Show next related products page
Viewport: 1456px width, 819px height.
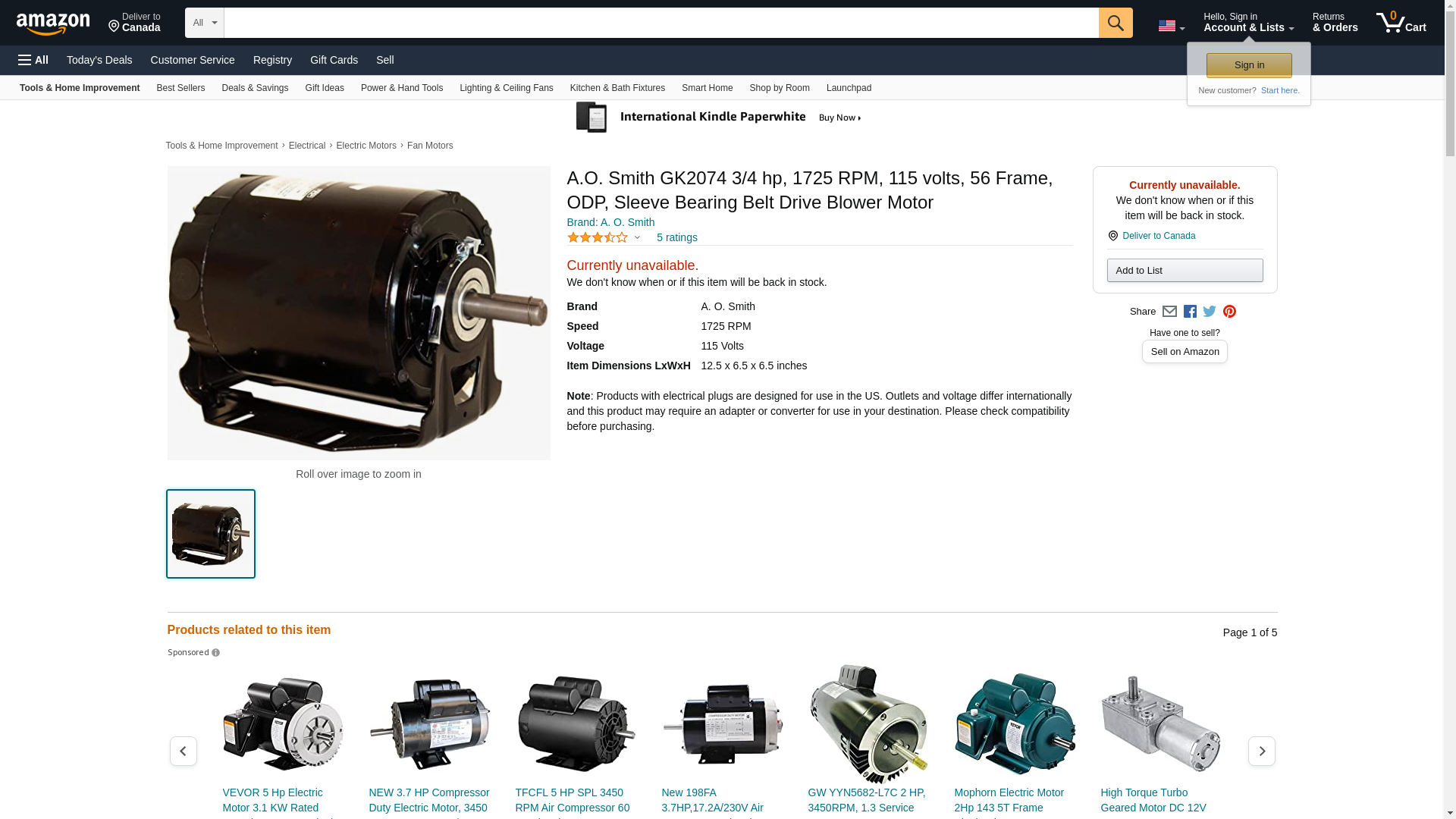point(1261,751)
